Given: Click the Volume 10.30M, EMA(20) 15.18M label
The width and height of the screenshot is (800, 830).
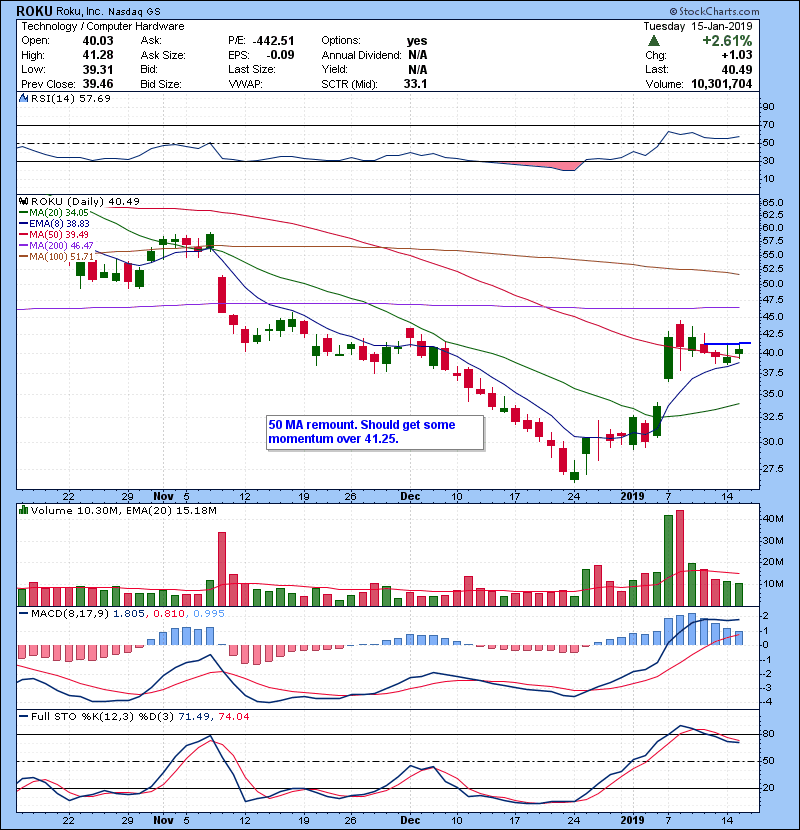Looking at the screenshot, I should point(123,511).
